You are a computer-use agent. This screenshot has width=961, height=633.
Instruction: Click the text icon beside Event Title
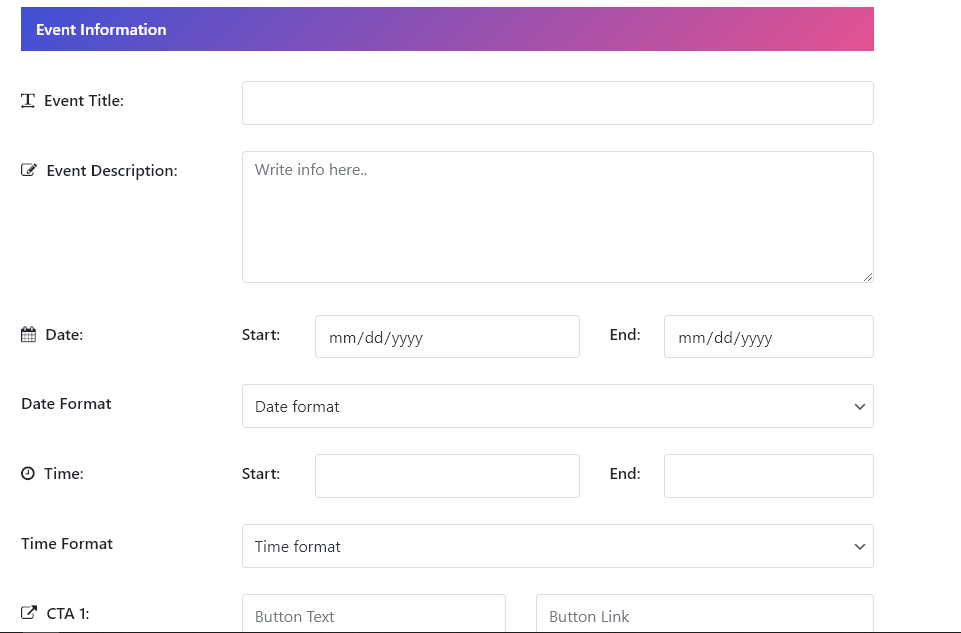tap(28, 100)
